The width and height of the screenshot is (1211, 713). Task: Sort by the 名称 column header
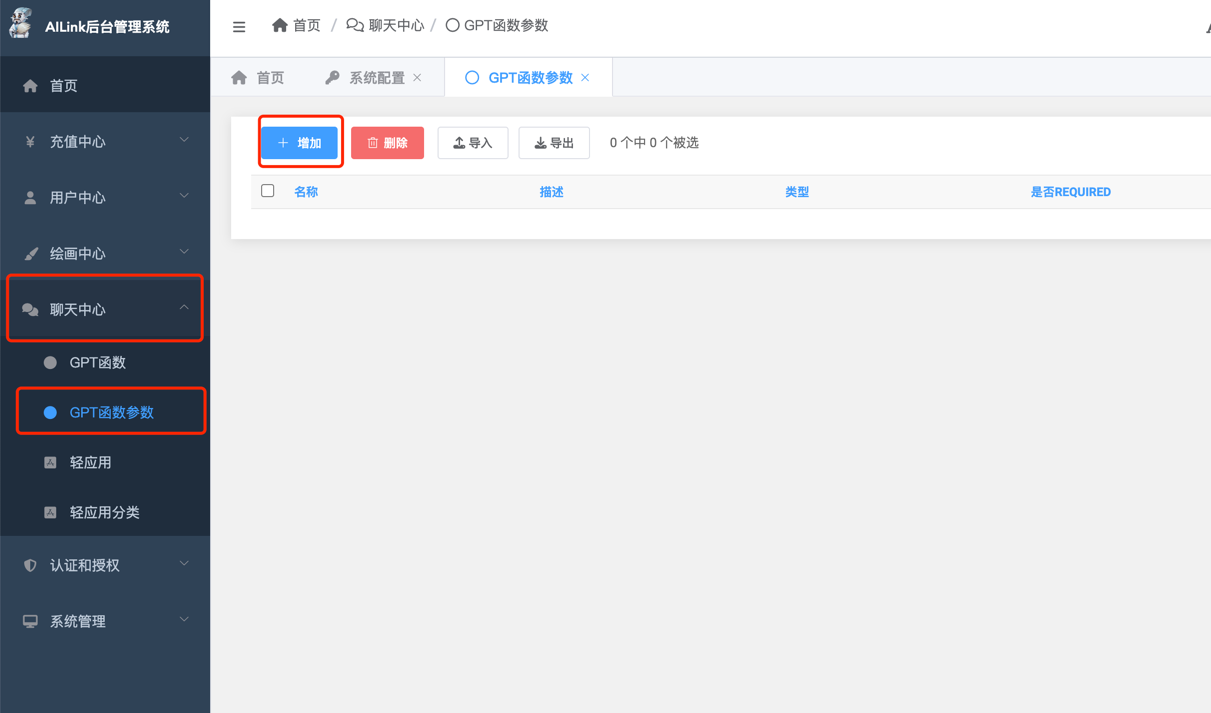[306, 192]
